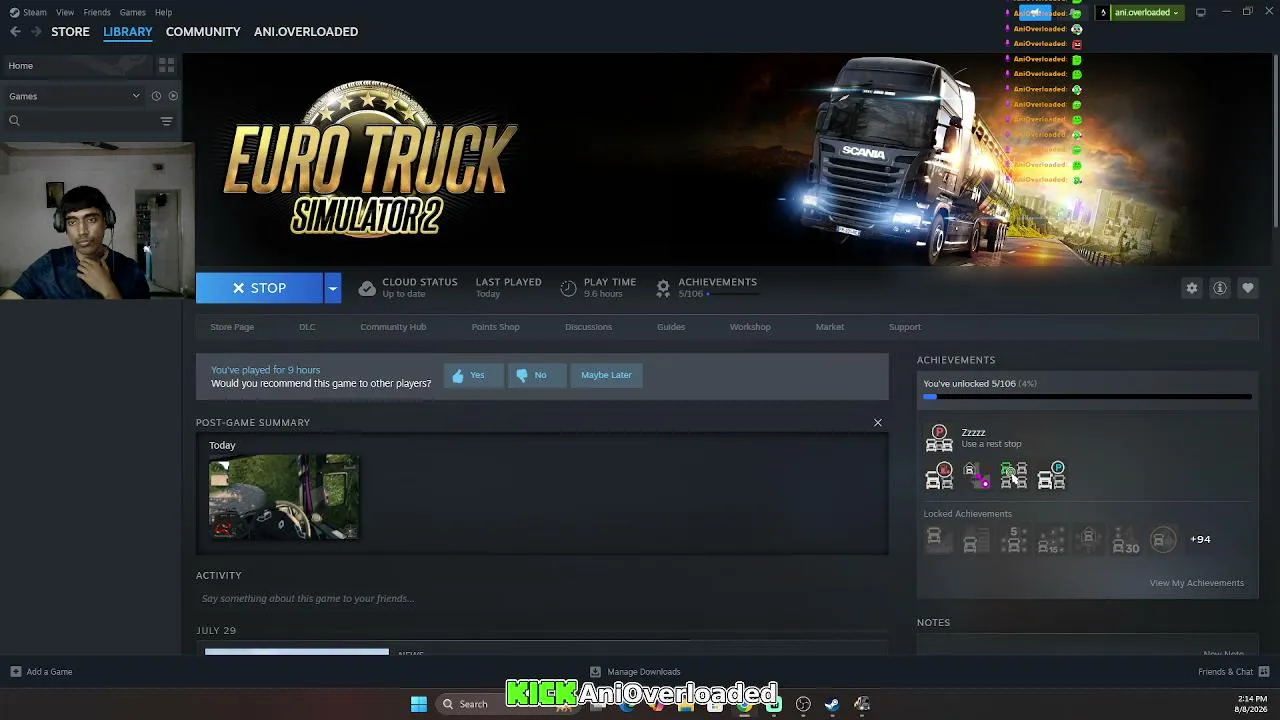
Task: Open the Stop button dropdown arrow
Action: (x=332, y=288)
